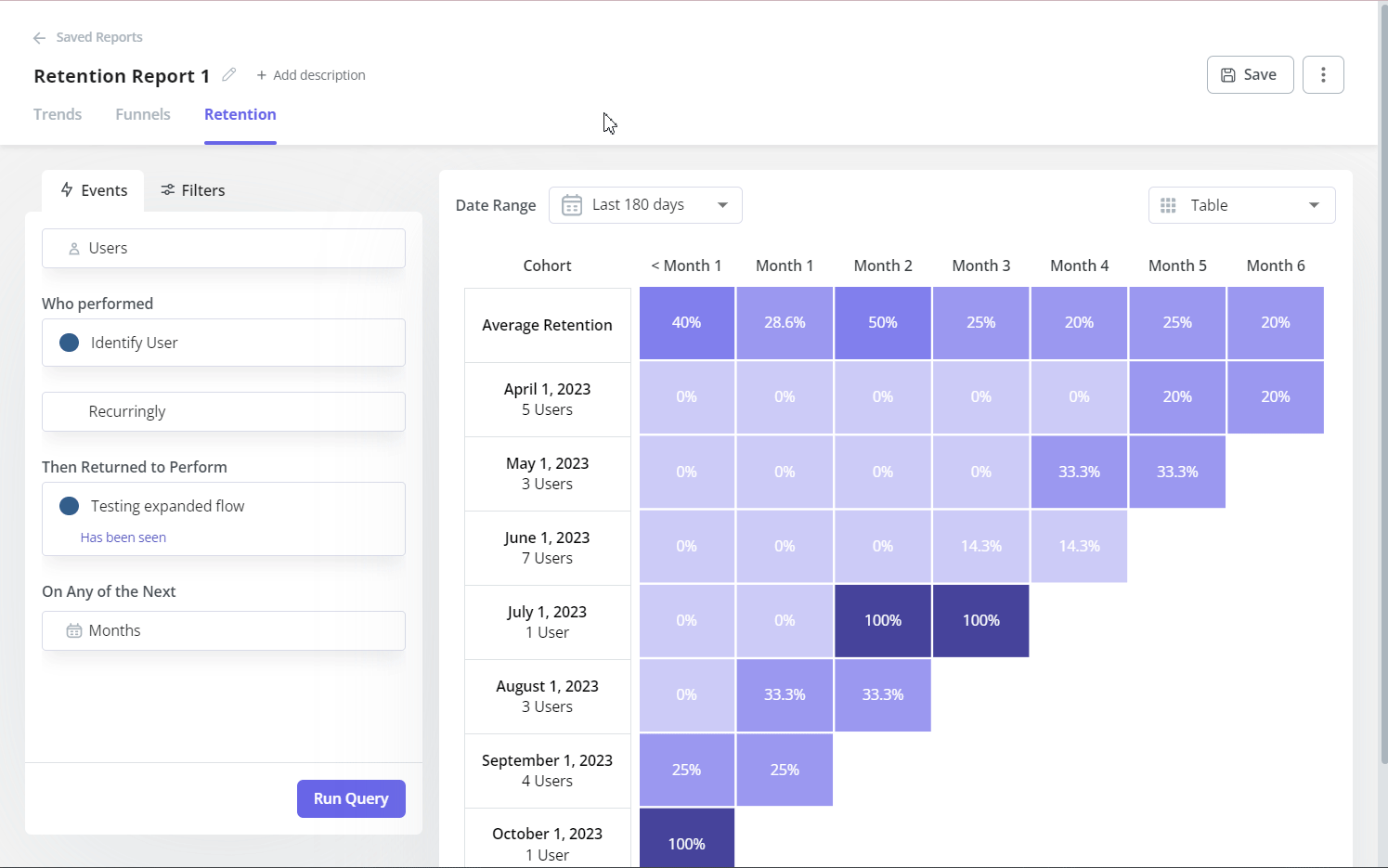The image size is (1388, 868).
Task: Click the filter icon beside Filters
Action: [x=168, y=189]
